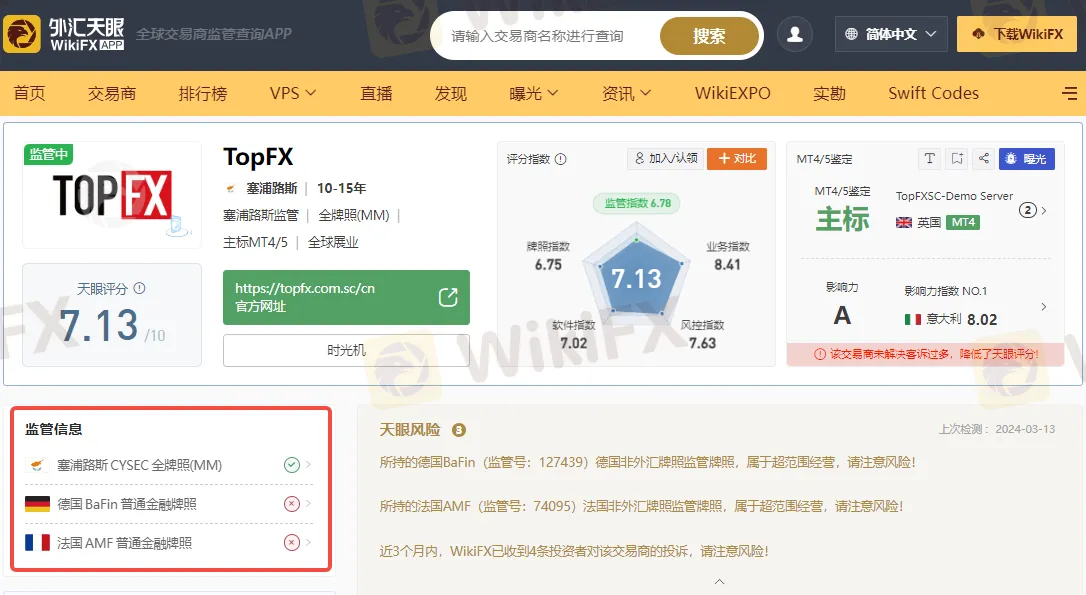This screenshot has width=1086, height=595.
Task: Click the French flag icon
Action: pyautogui.click(x=37, y=542)
